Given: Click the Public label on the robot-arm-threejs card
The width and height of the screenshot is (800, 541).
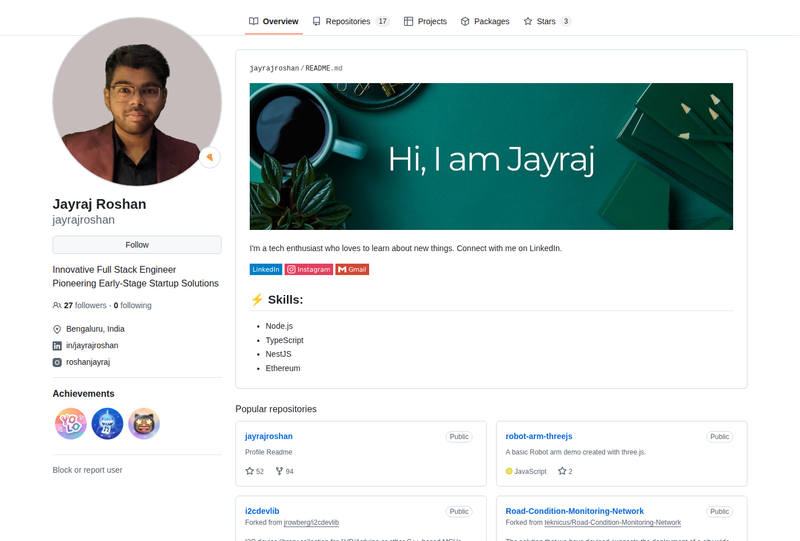Looking at the screenshot, I should [719, 437].
